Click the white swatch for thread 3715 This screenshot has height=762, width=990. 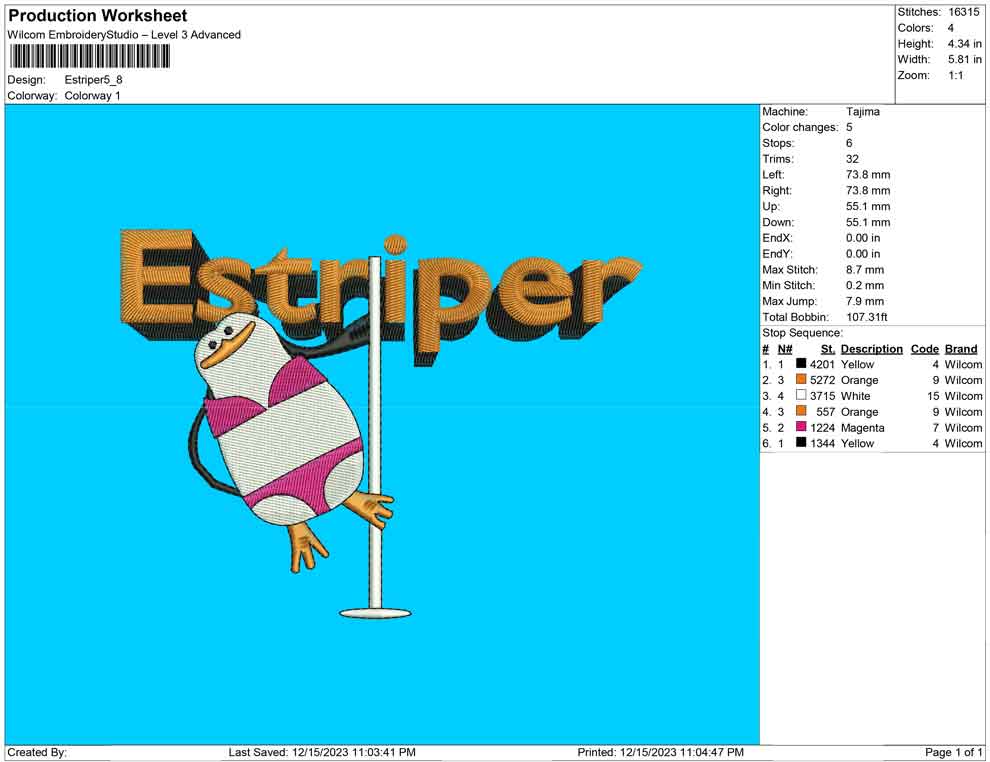pyautogui.click(x=801, y=395)
